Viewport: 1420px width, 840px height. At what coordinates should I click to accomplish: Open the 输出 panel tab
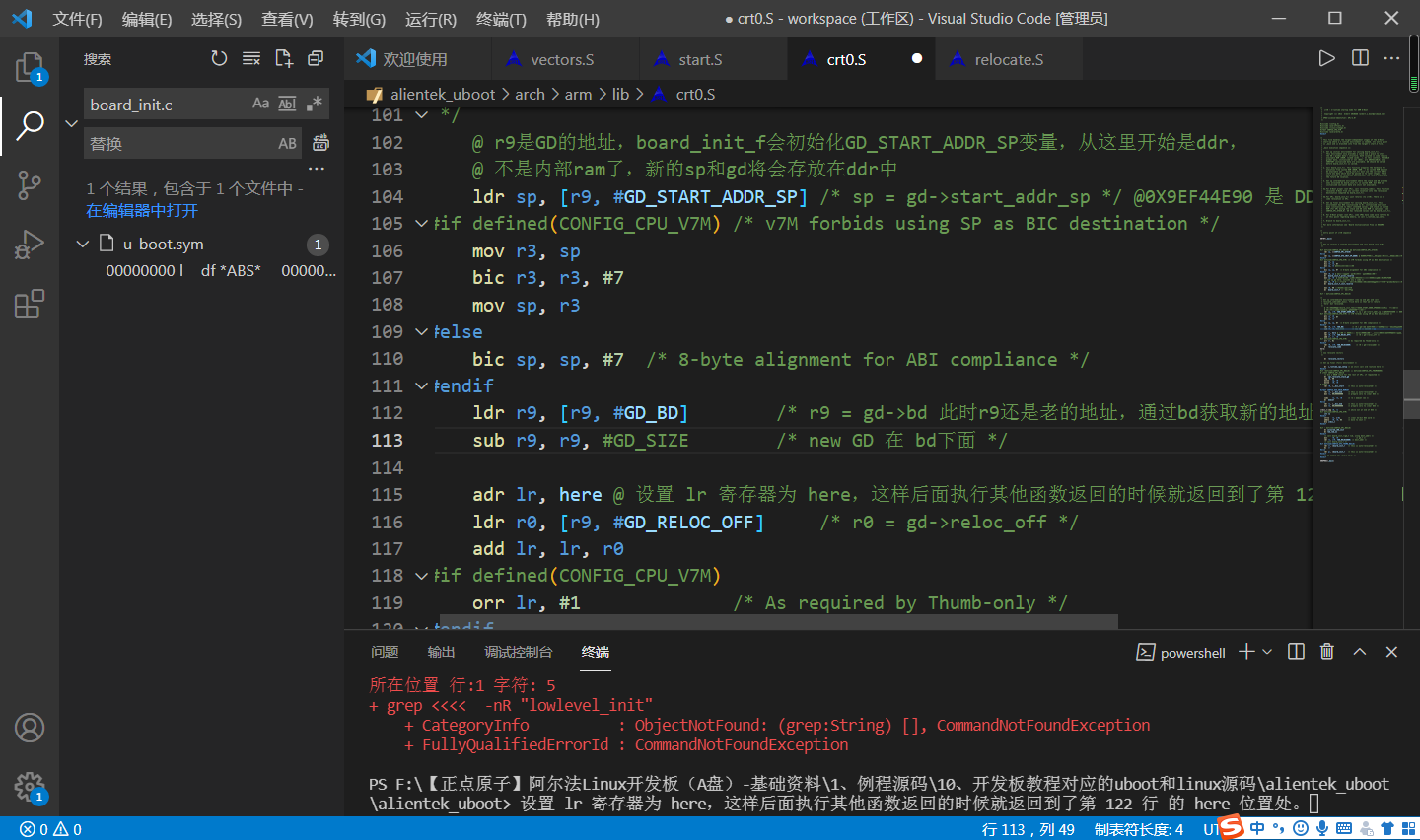pos(441,652)
